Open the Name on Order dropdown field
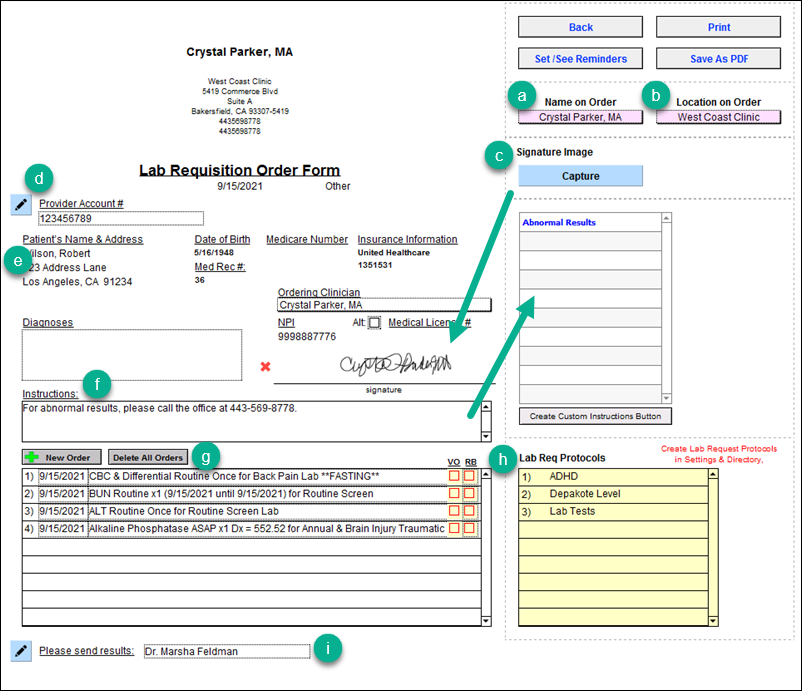The height and width of the screenshot is (691, 802). 580,117
